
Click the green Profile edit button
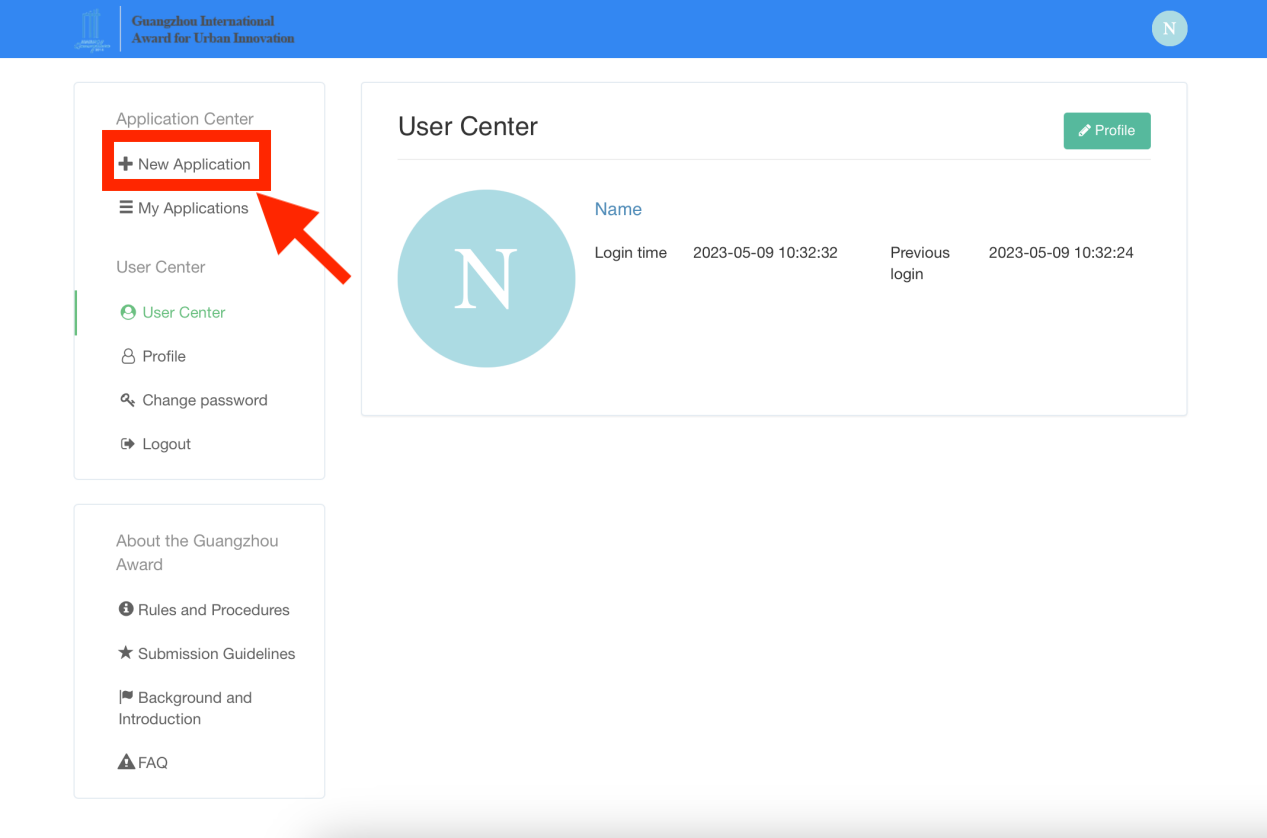tap(1106, 131)
